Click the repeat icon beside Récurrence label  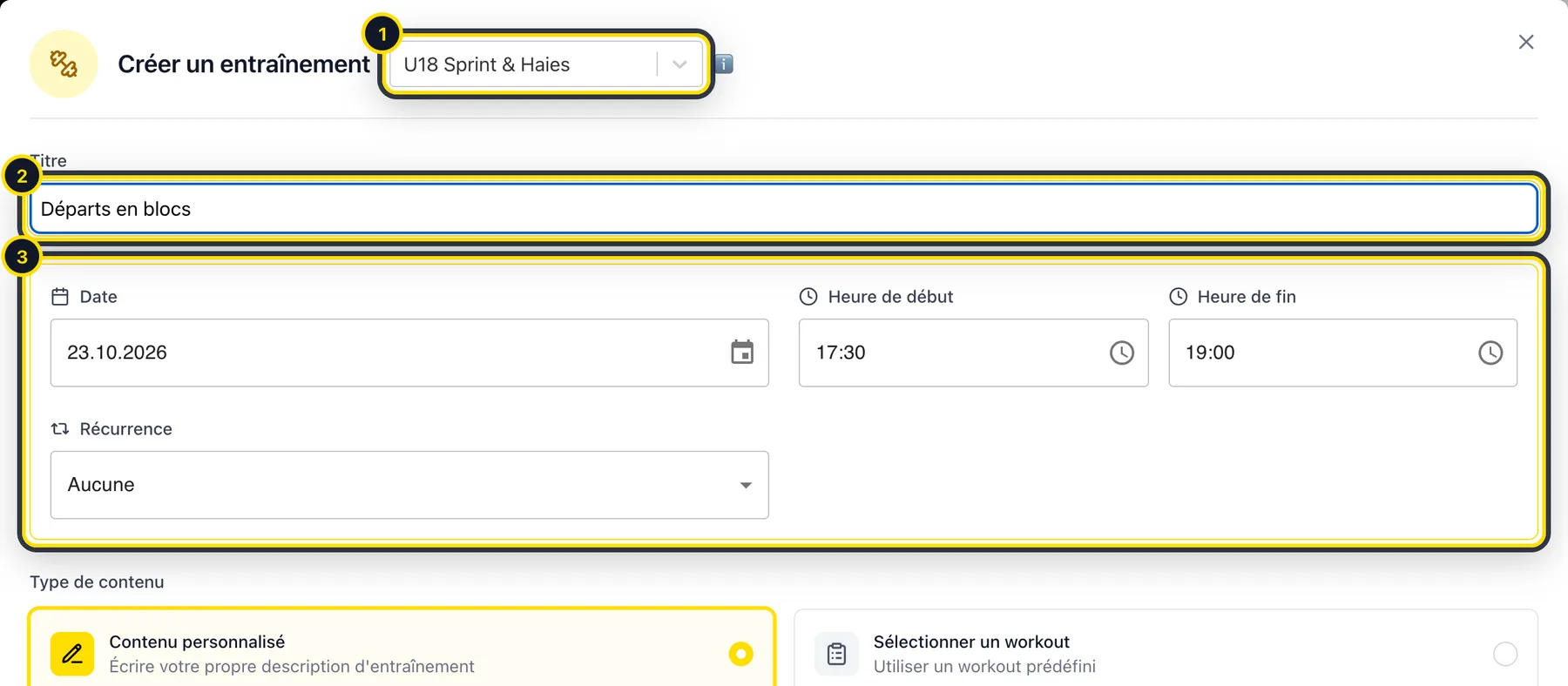tap(60, 429)
